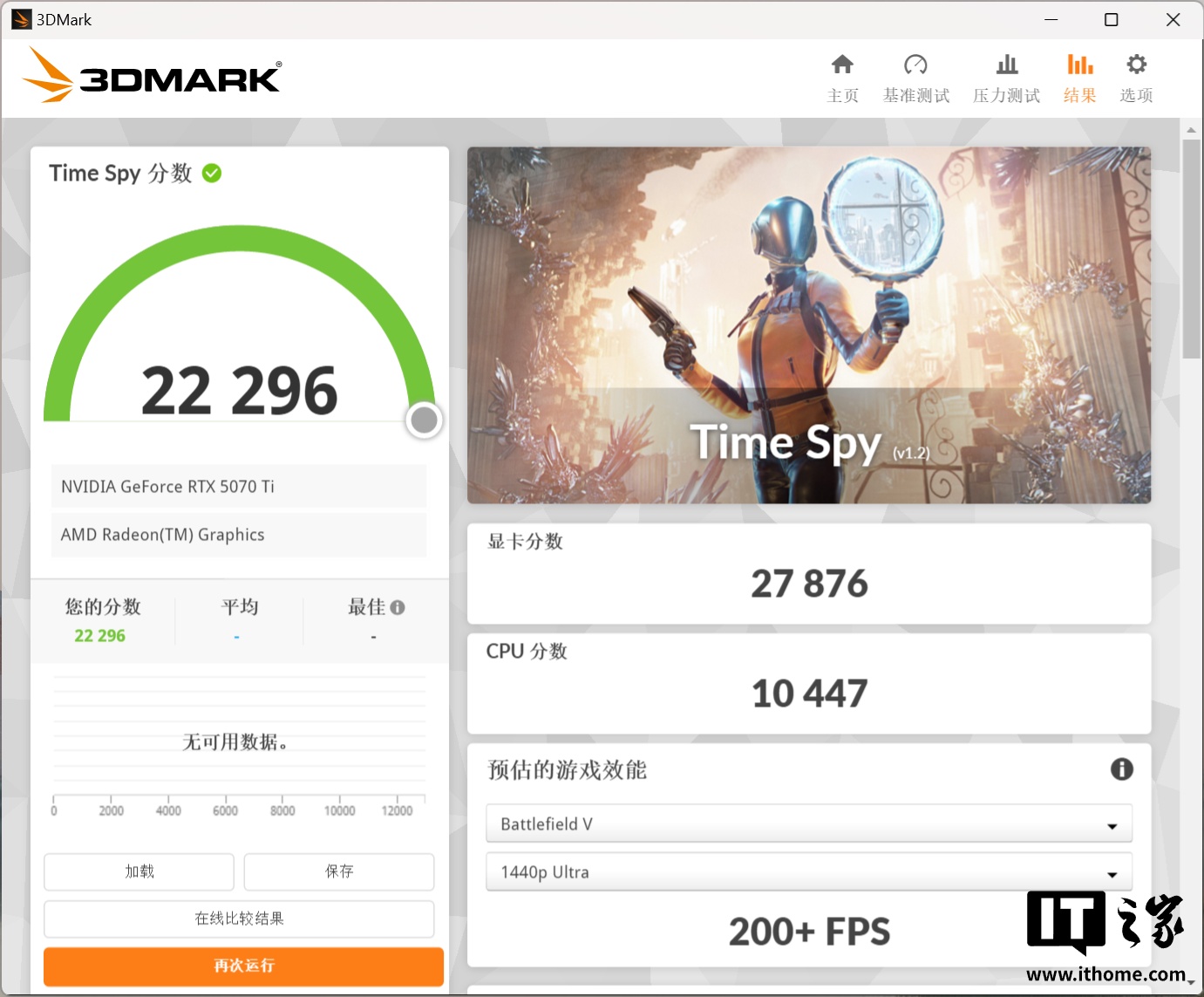This screenshot has width=1204, height=997.
Task: Click the info icon beside 最佳
Action: click(x=398, y=607)
